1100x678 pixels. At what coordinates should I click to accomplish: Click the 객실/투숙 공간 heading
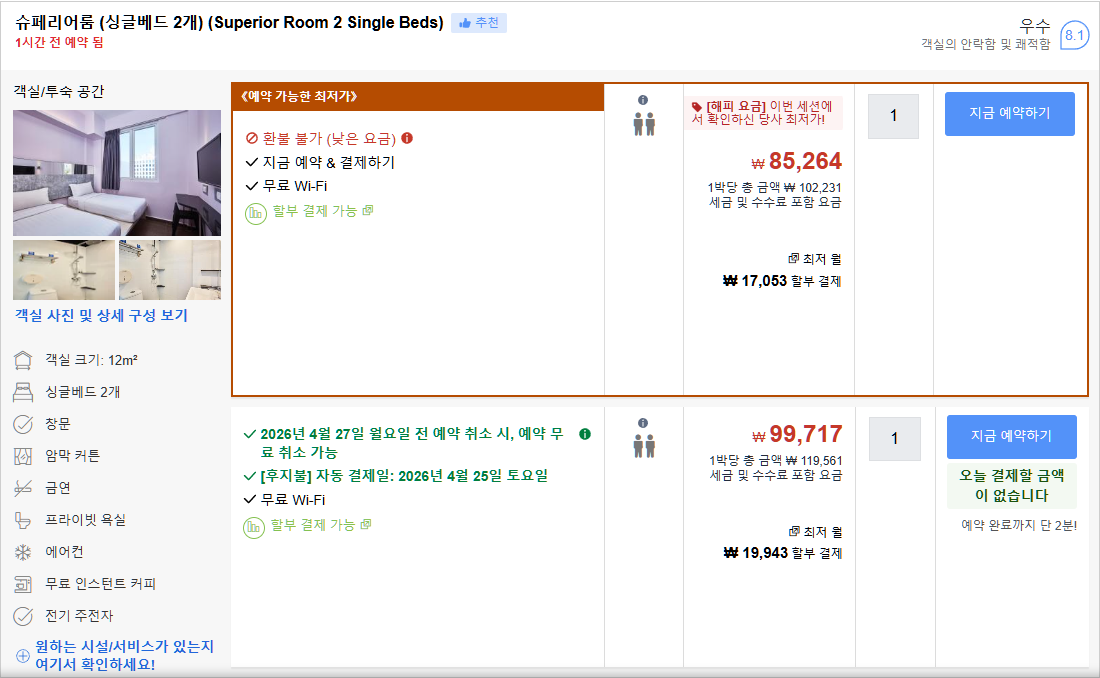[59, 92]
